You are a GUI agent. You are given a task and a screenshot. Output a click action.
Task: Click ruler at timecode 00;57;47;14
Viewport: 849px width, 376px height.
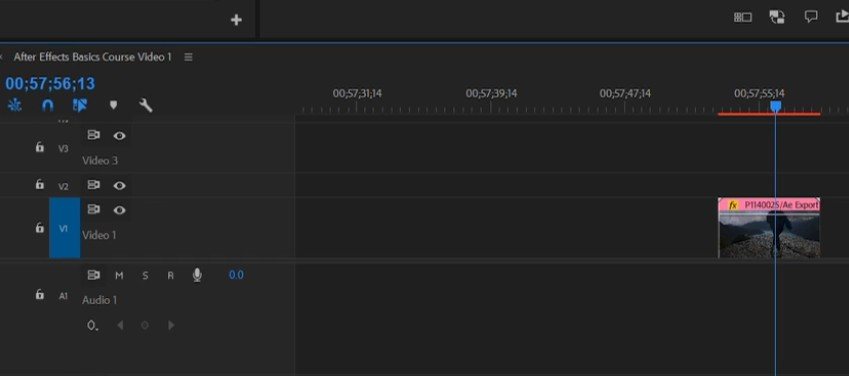pyautogui.click(x=625, y=94)
